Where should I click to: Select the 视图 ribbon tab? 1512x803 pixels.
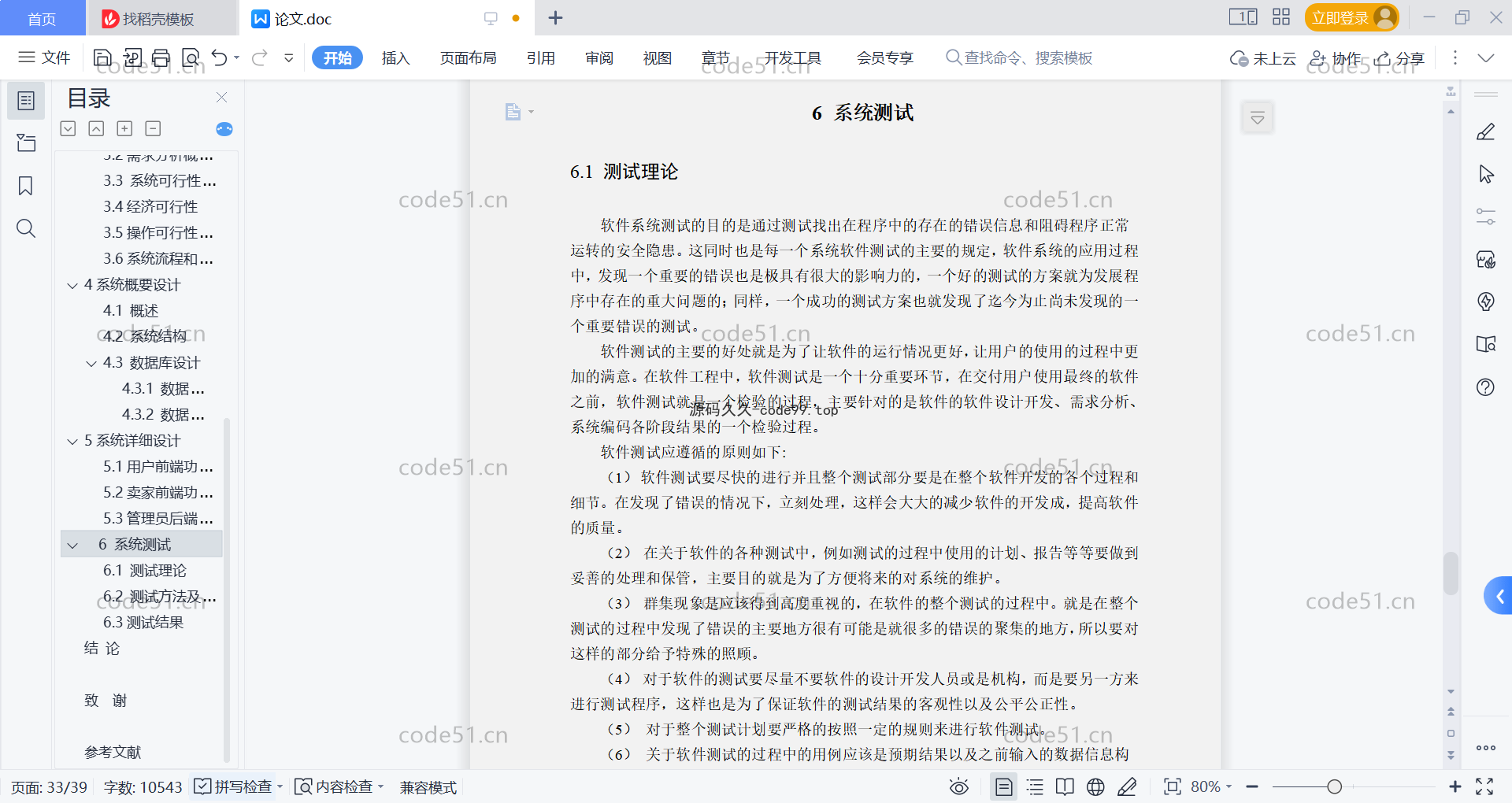(x=658, y=57)
